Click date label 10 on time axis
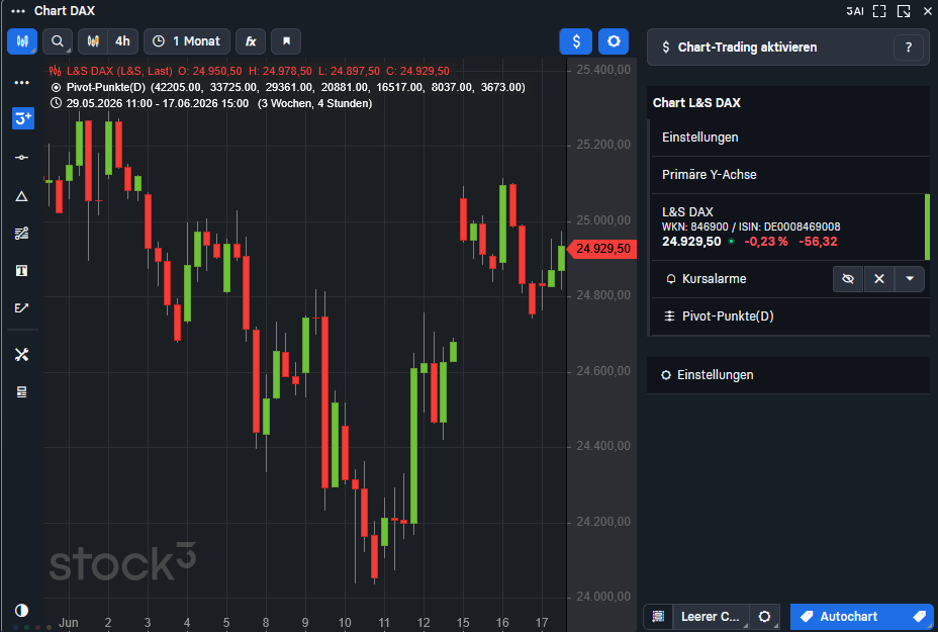The height and width of the screenshot is (632, 938). (345, 623)
